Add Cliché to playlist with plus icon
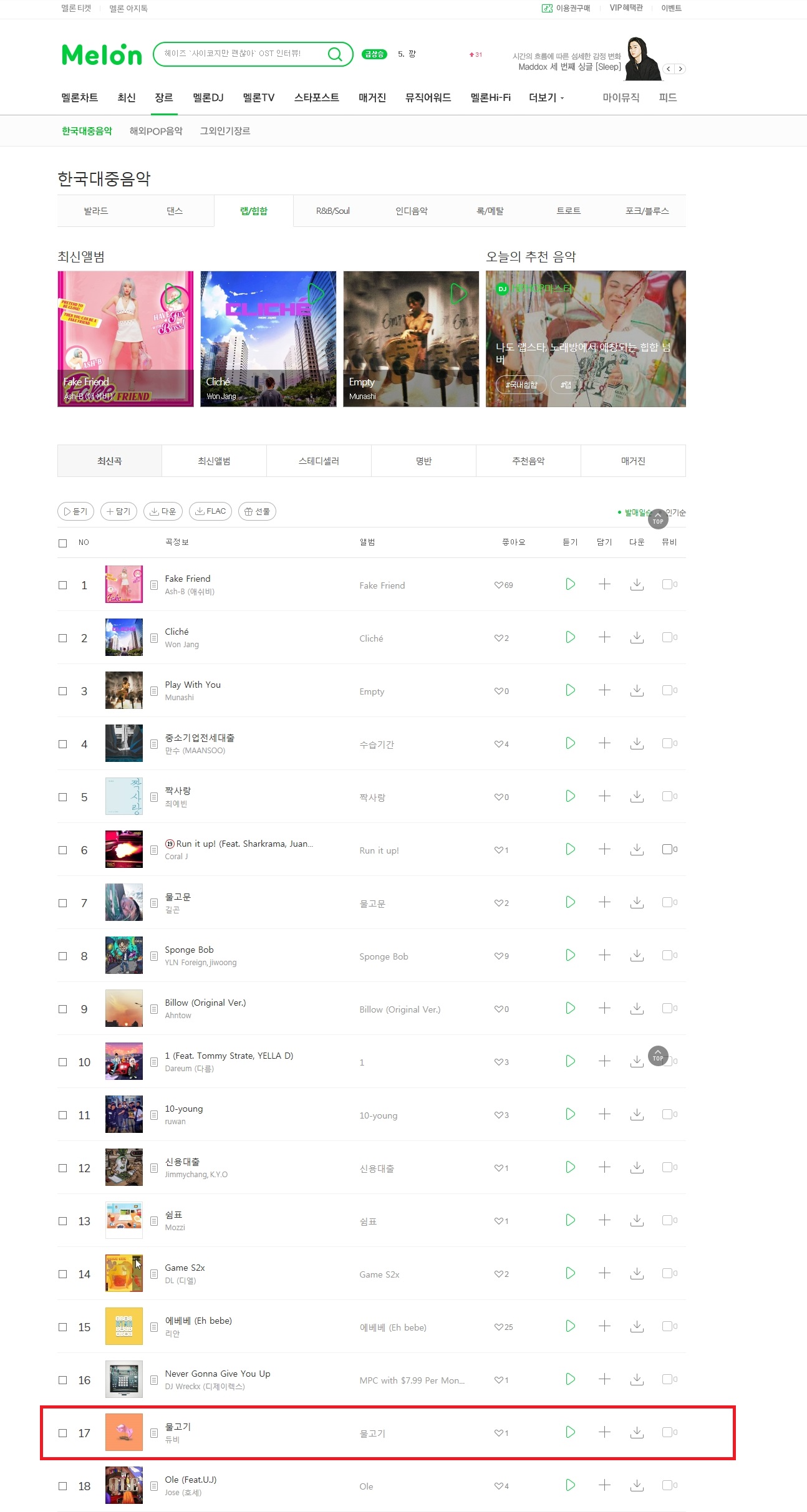 (x=604, y=637)
